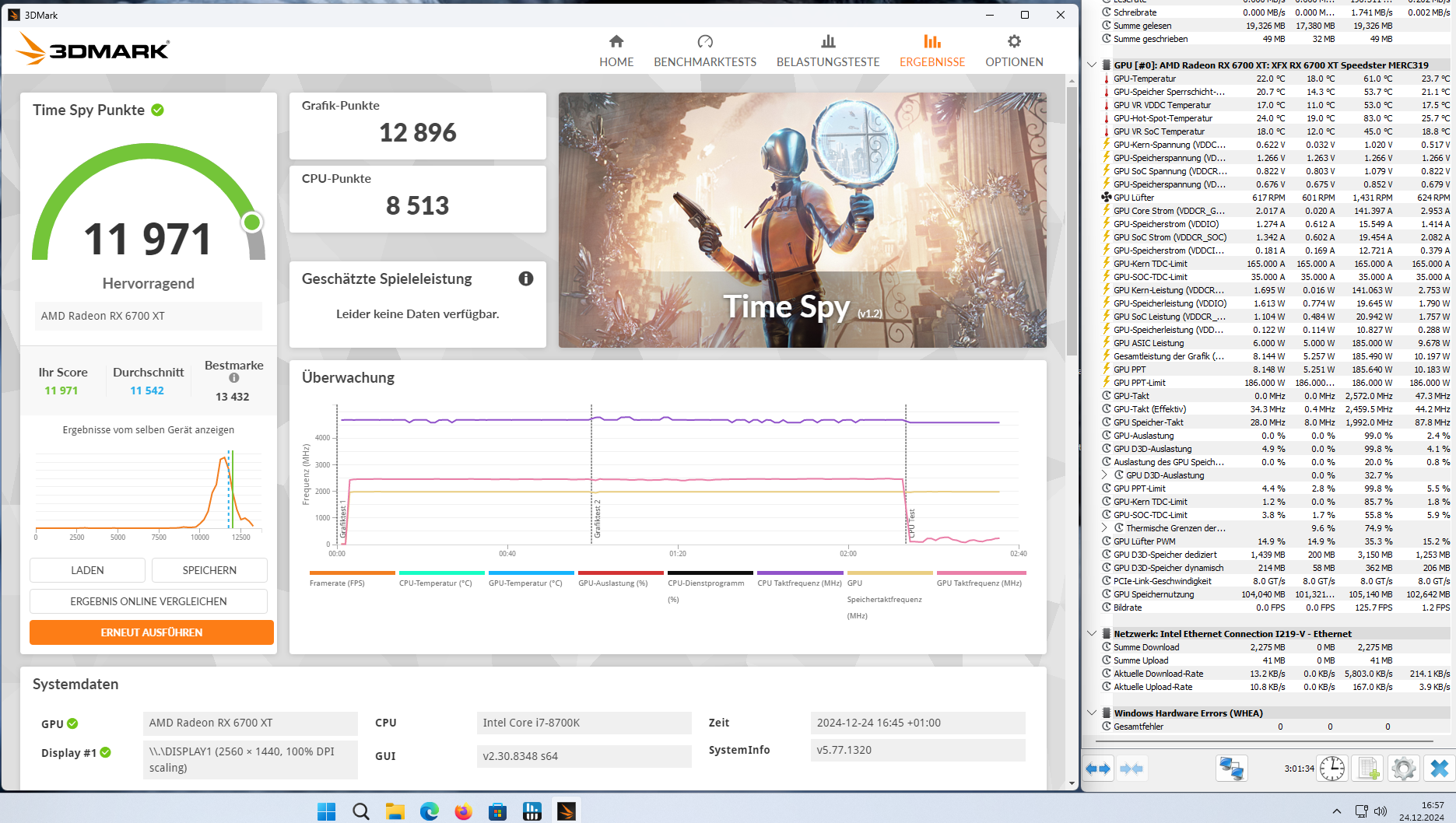Expand the Thermische Grenzen der... sub-group
Viewport: 1456px width, 823px height.
pos(1105,528)
